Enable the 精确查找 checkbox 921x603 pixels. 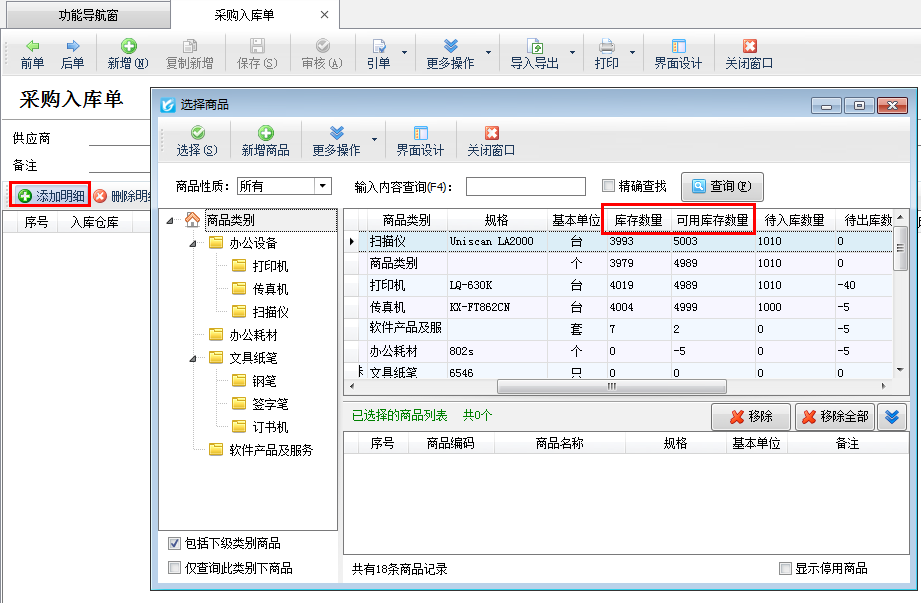[609, 186]
